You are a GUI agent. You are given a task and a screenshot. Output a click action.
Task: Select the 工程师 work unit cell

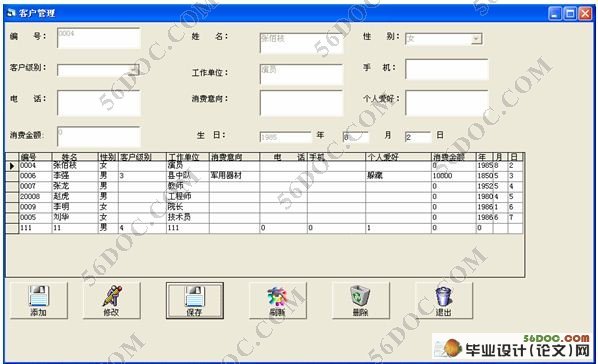pos(188,196)
